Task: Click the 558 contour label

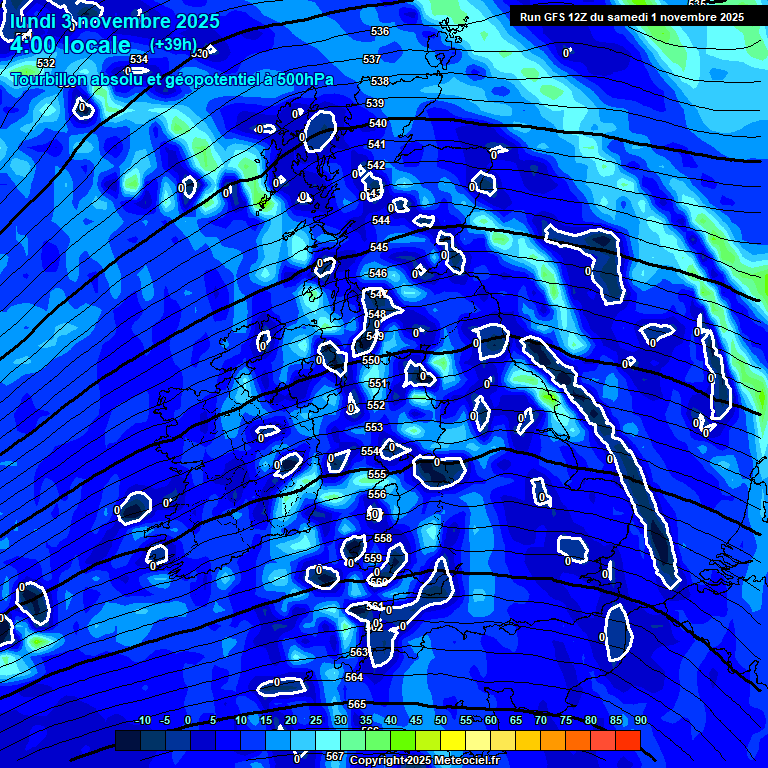Action: click(x=383, y=539)
